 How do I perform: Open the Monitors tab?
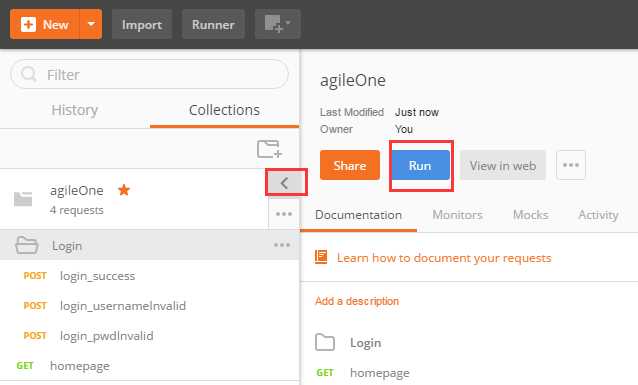click(x=457, y=214)
